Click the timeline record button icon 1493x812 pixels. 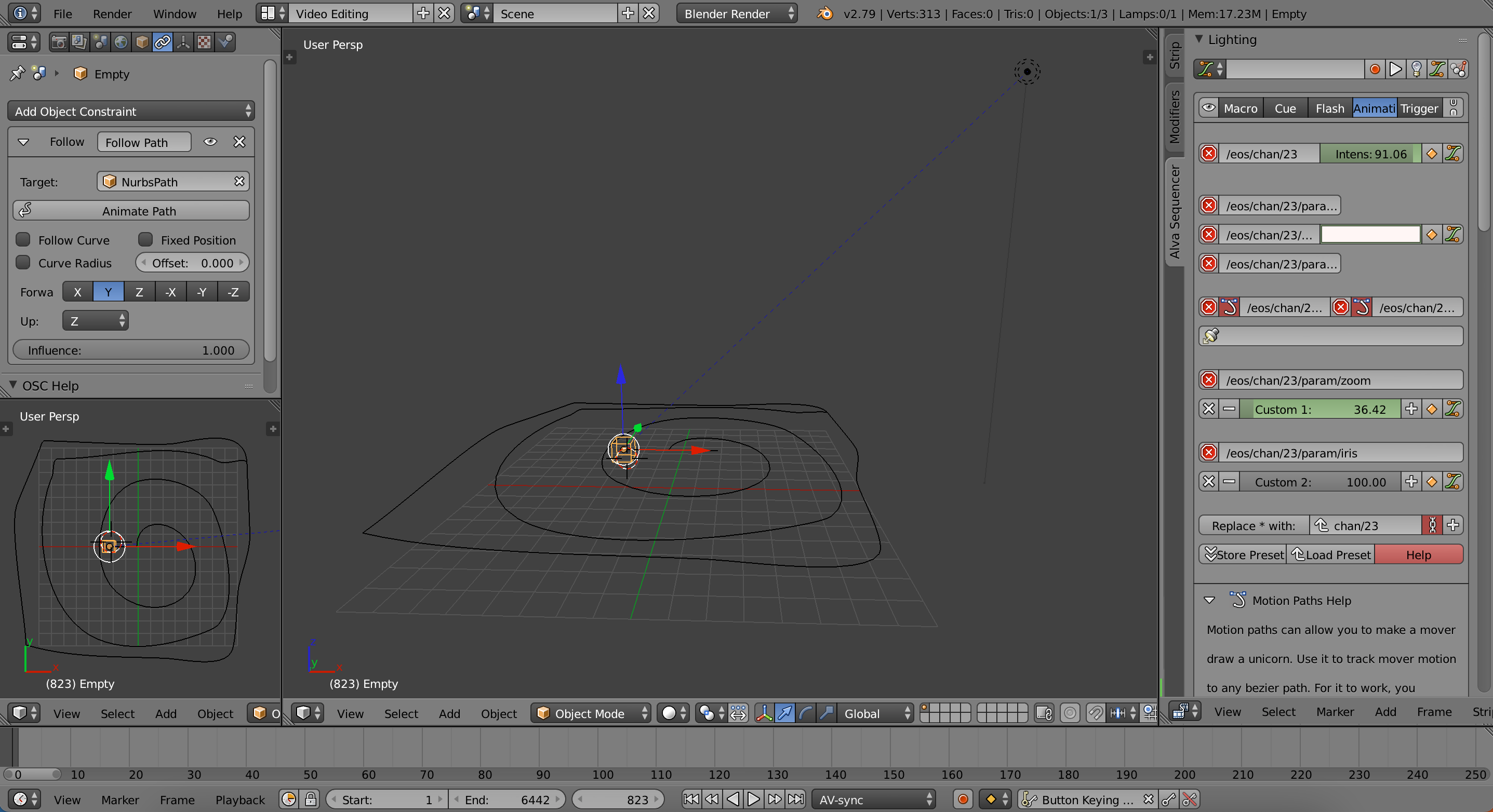[x=963, y=799]
